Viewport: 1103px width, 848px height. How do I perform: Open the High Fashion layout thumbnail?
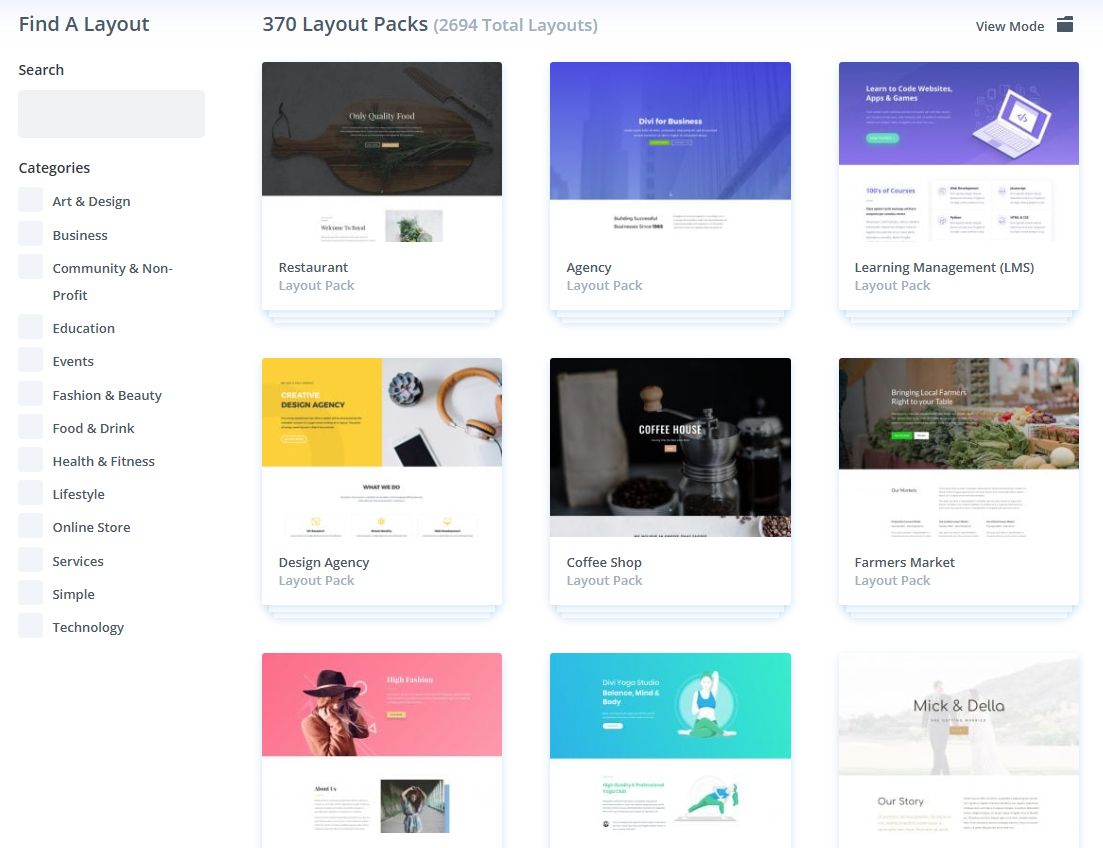pyautogui.click(x=382, y=744)
